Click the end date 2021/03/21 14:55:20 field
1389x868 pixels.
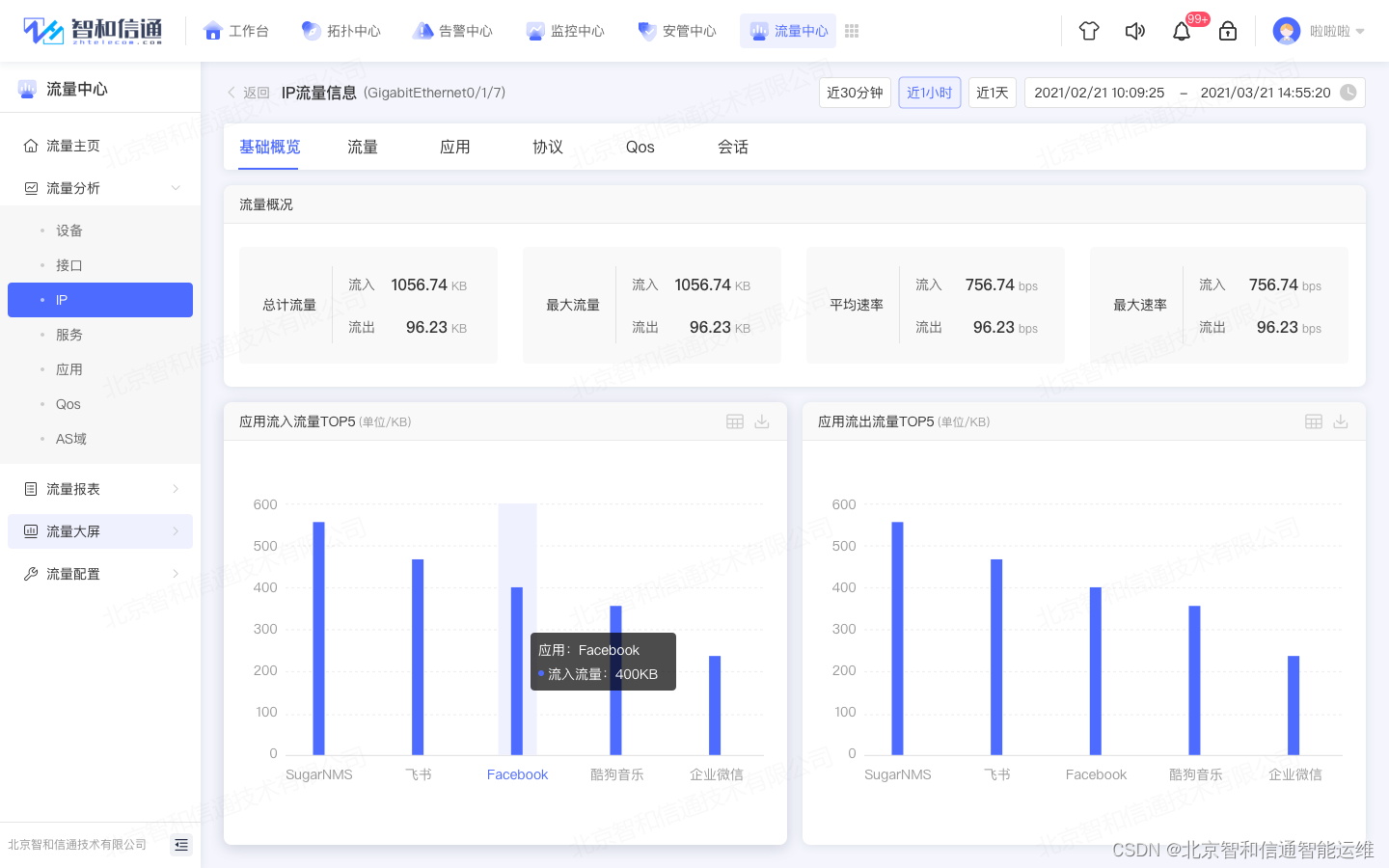pyautogui.click(x=1266, y=93)
